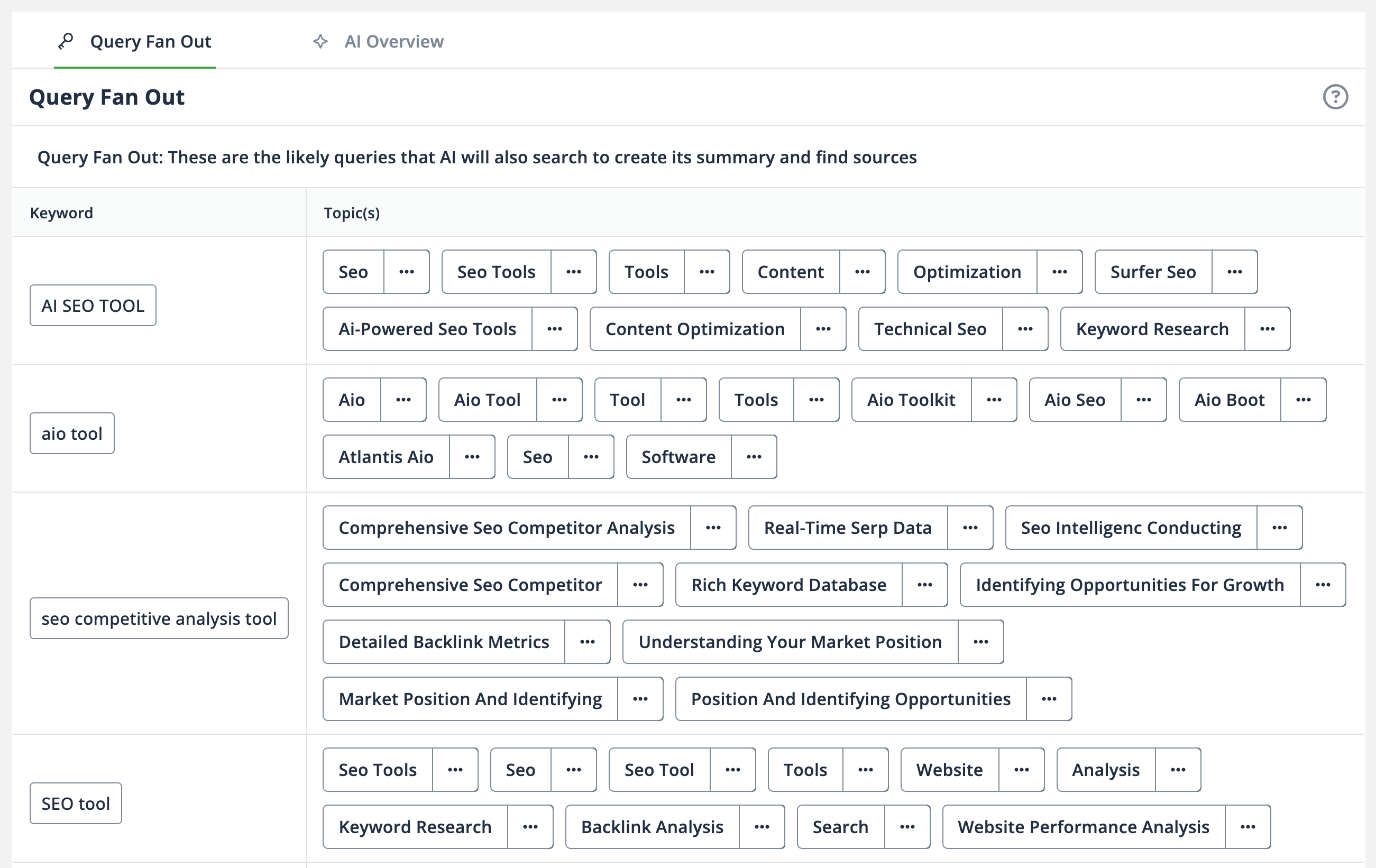Viewport: 1376px width, 868px height.
Task: Select the Aio Boot topic chip
Action: [x=1230, y=400]
